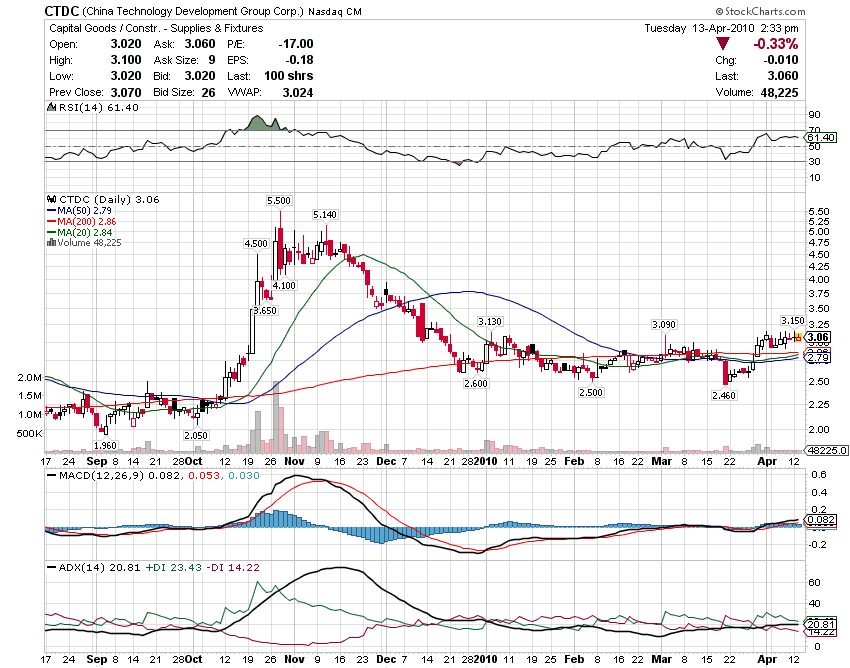Click the Capital Goods sector description
This screenshot has width=850, height=668.
point(156,28)
